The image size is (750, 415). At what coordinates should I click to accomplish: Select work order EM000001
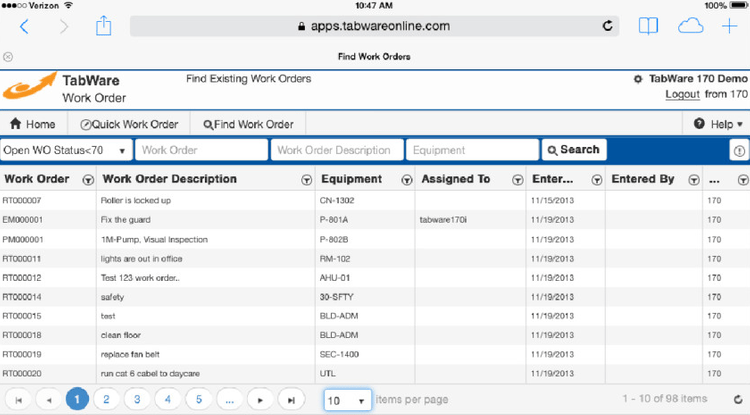pyautogui.click(x=22, y=220)
